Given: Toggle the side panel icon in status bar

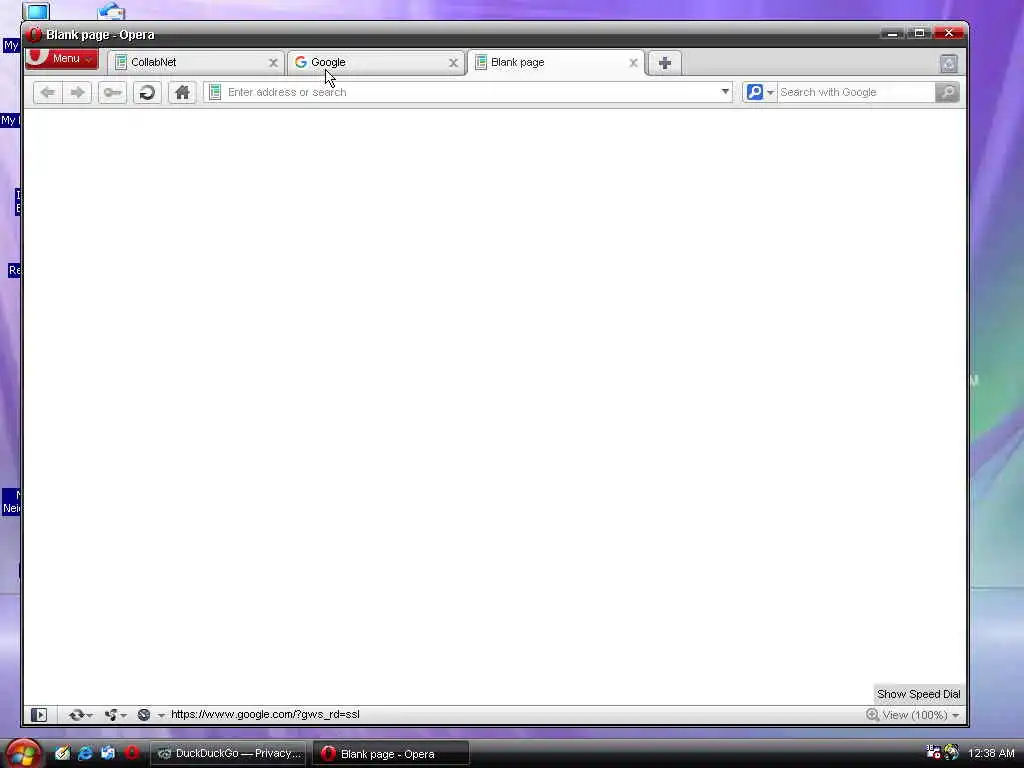Looking at the screenshot, I should coord(39,715).
